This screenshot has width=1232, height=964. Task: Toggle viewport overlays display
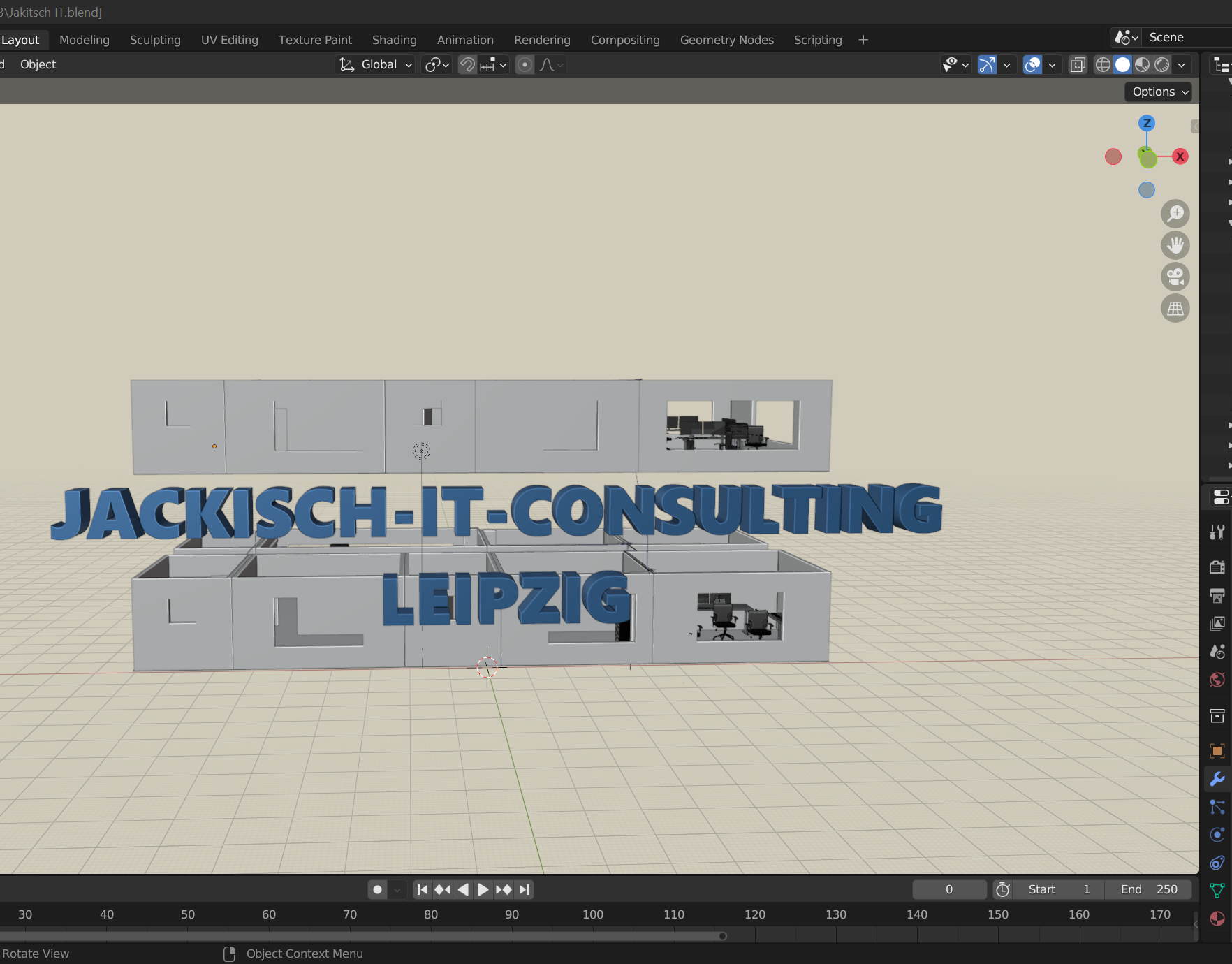1032,65
